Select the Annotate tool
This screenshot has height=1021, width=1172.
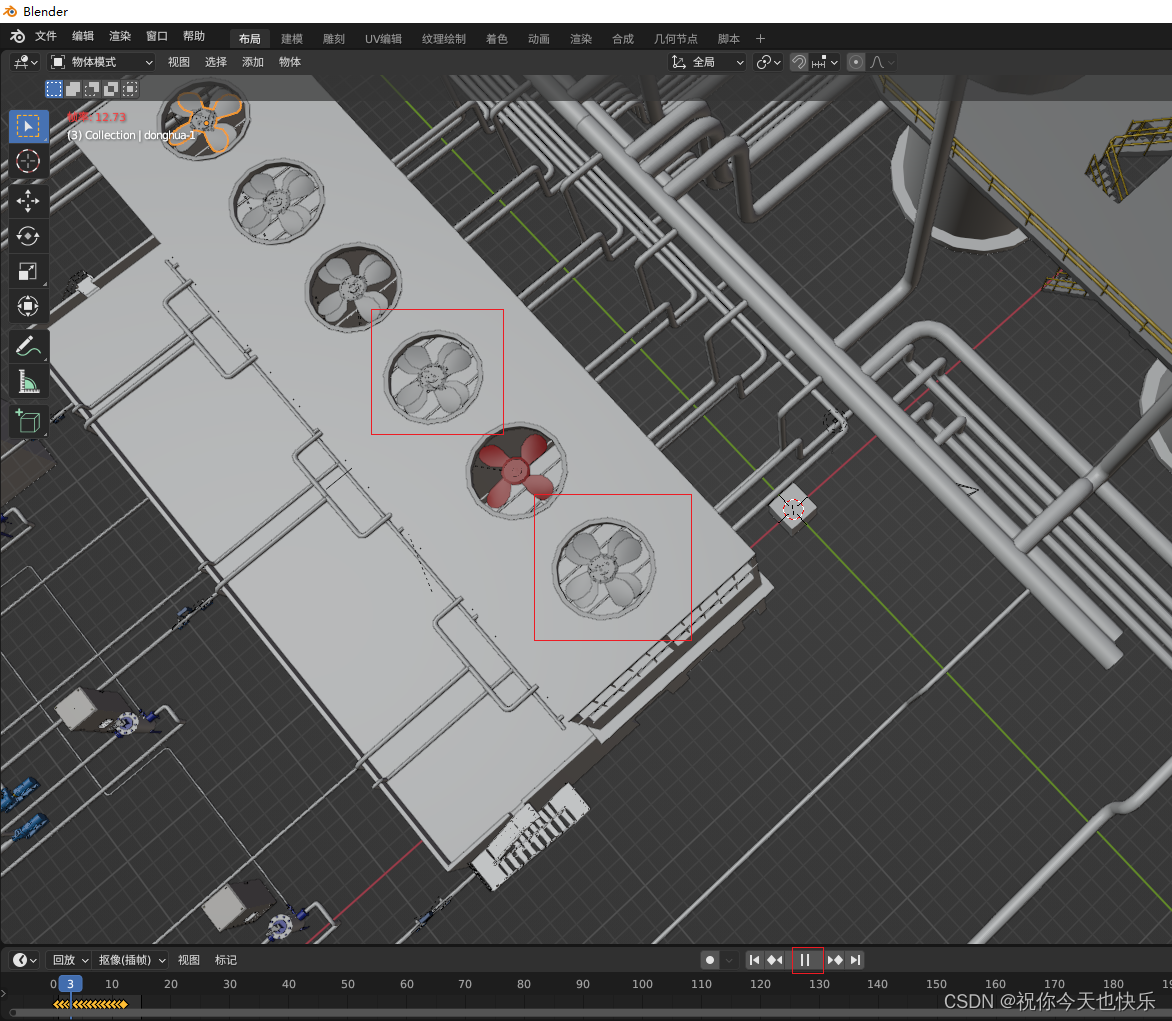(28, 346)
